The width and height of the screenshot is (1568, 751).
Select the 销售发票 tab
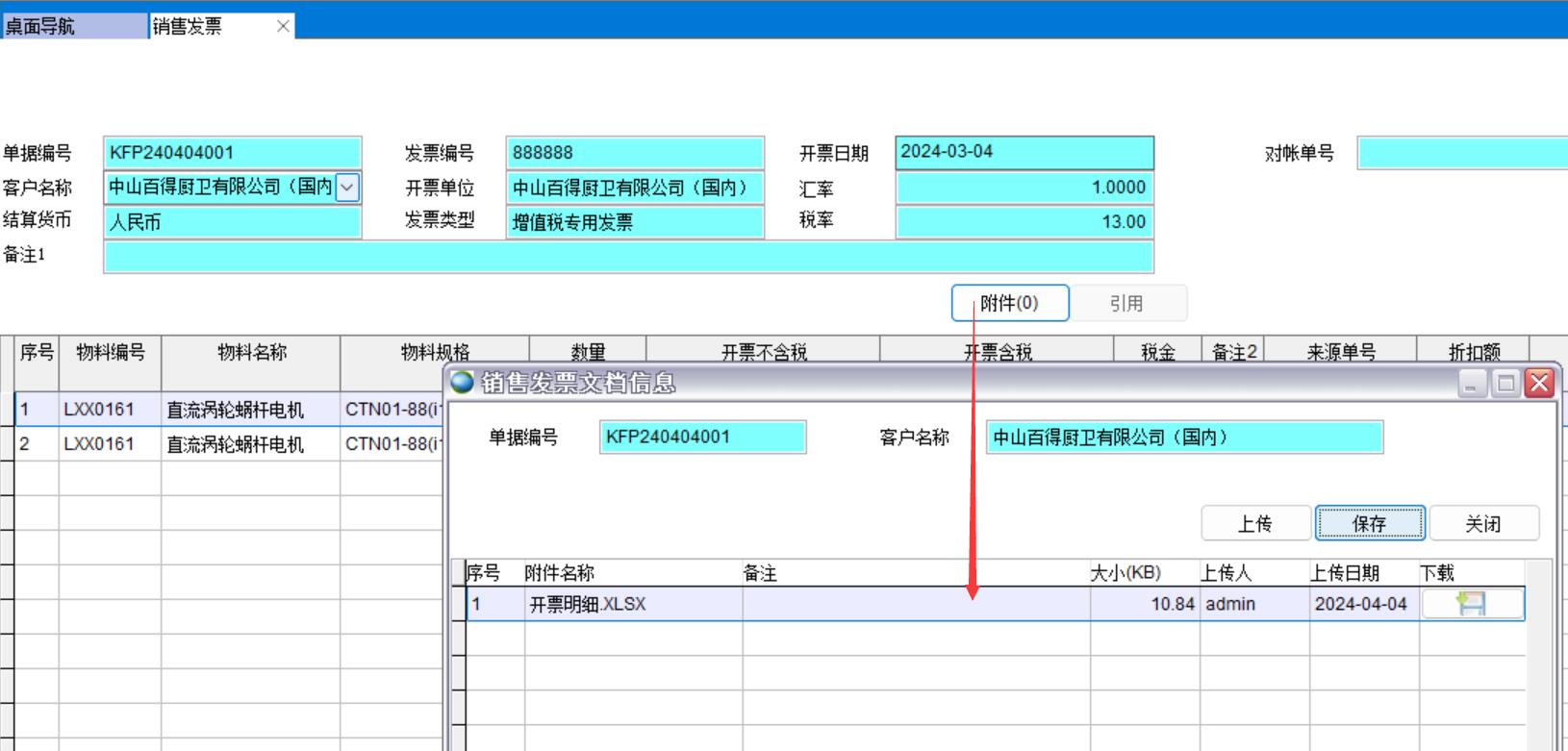point(202,26)
